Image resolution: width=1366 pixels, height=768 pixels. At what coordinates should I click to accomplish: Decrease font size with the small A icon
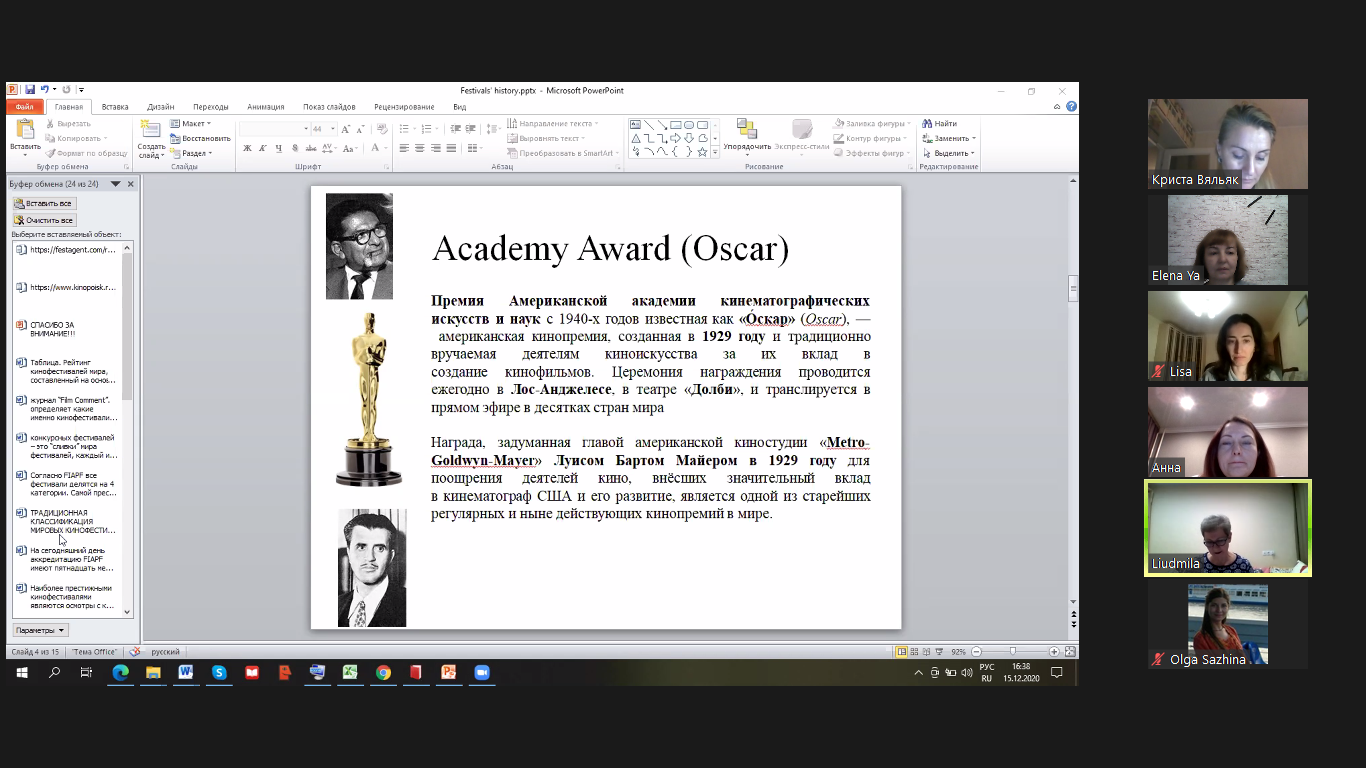pos(360,129)
